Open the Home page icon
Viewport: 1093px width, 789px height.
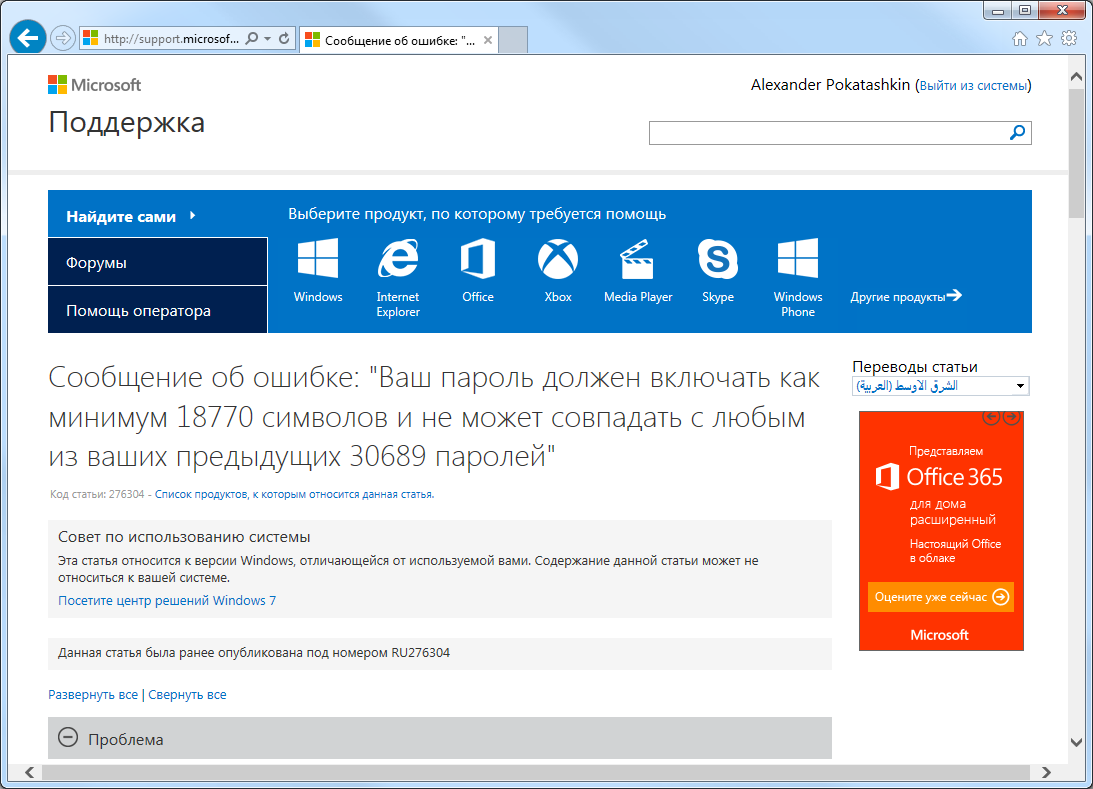point(1020,38)
